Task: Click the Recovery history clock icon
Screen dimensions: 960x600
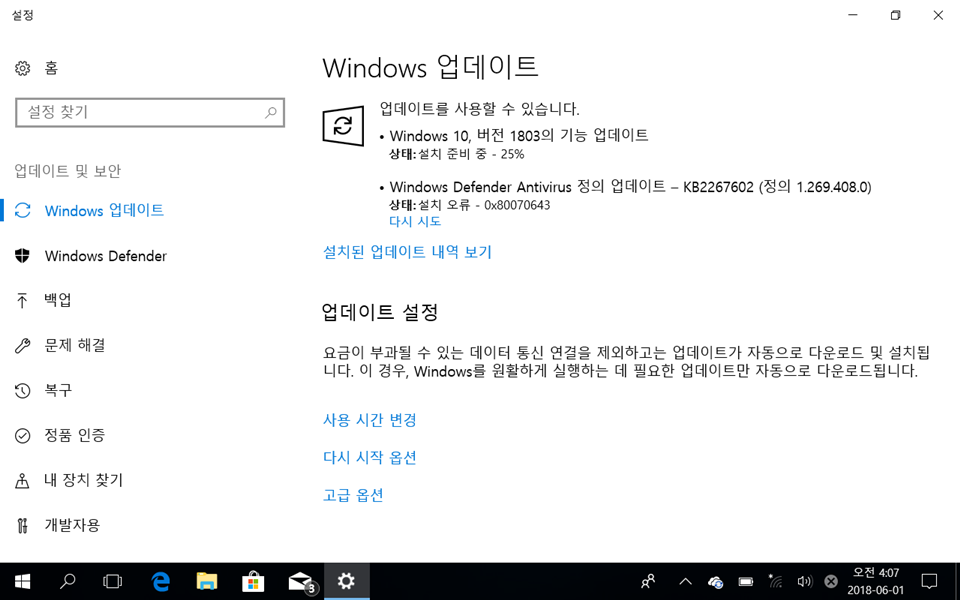Action: (x=23, y=391)
